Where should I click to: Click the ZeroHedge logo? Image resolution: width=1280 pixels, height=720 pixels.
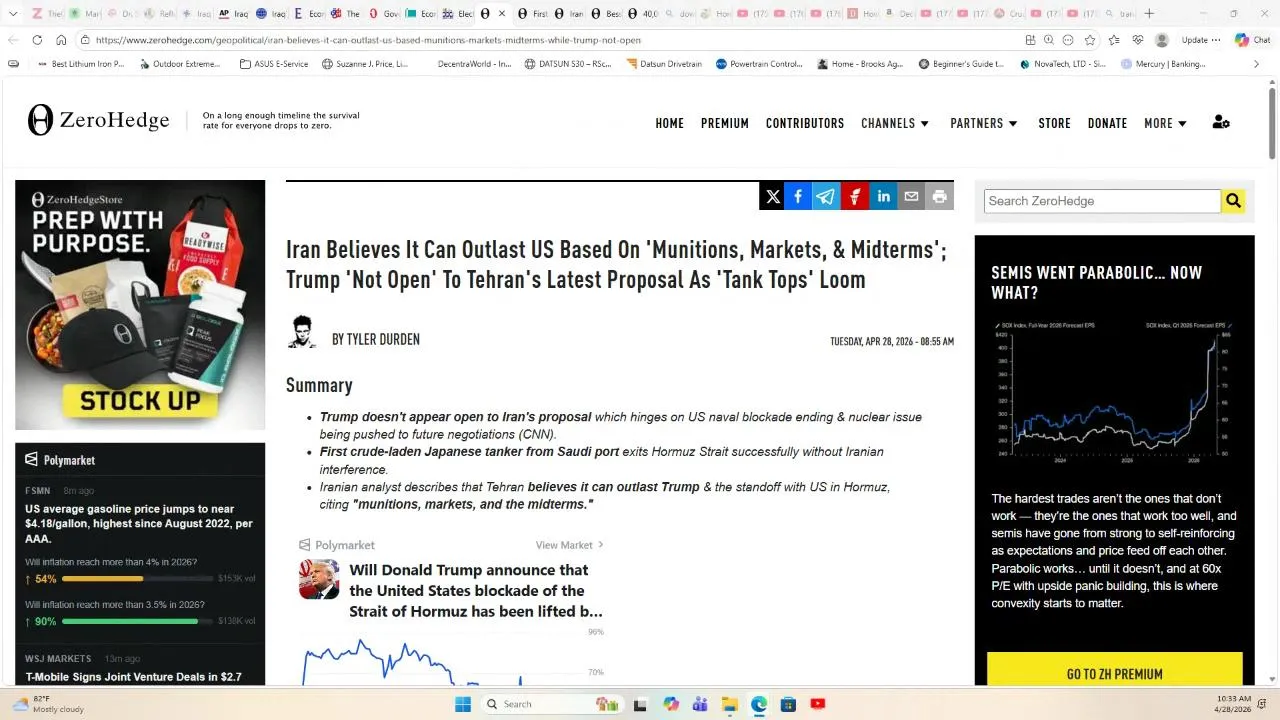click(98, 120)
